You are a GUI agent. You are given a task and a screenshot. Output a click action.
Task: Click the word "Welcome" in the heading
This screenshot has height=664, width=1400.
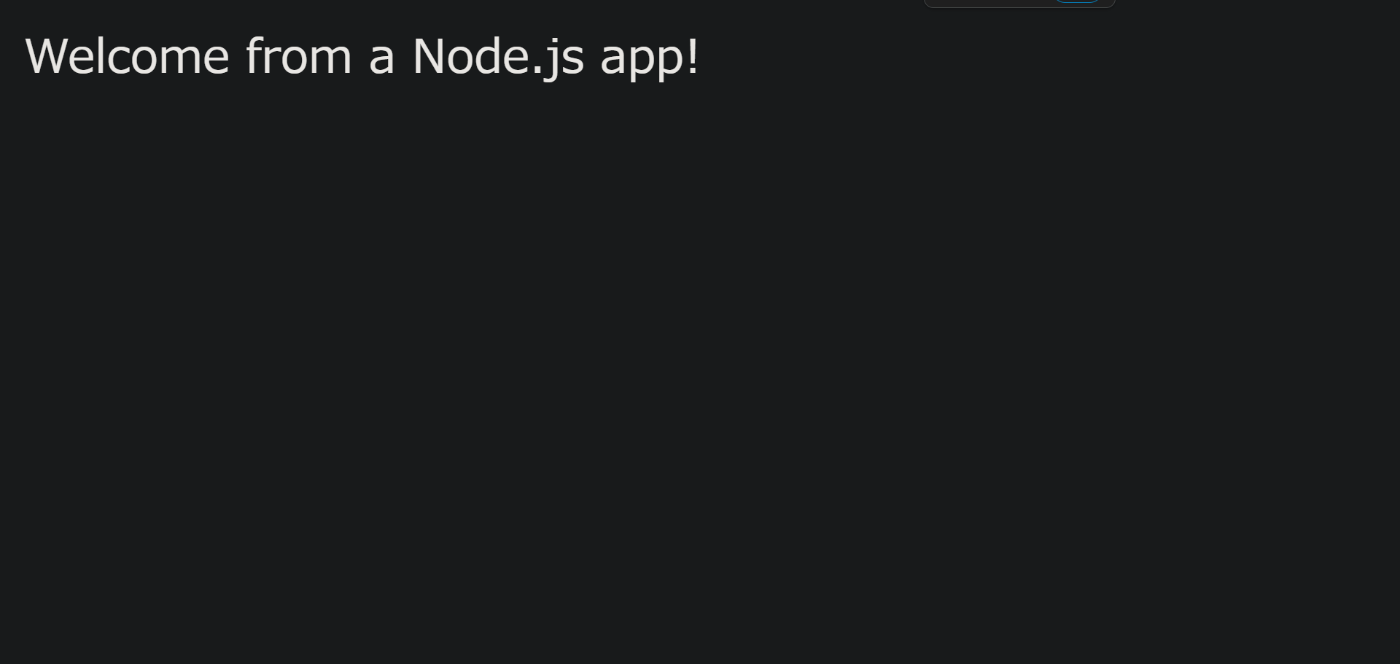click(x=127, y=56)
